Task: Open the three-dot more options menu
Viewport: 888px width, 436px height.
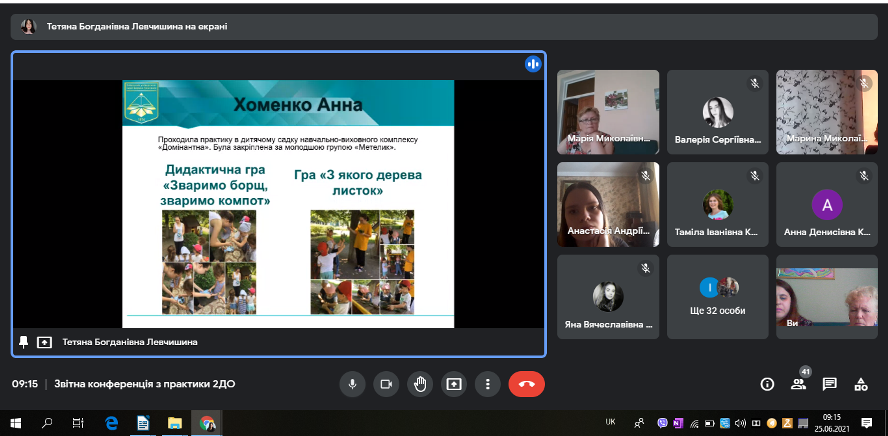Action: coord(487,383)
